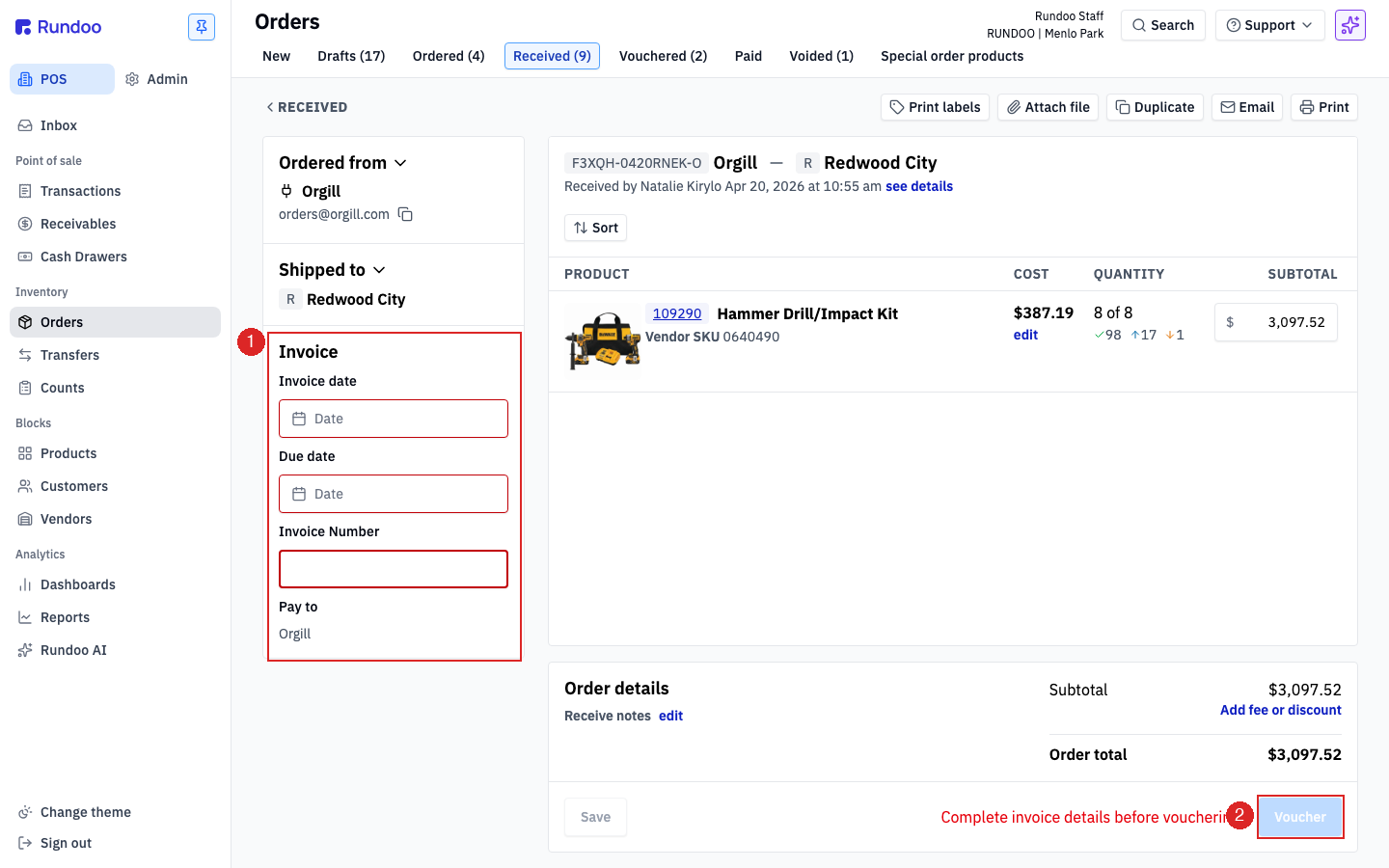
Task: Click the Invoice Number field
Action: 394,569
